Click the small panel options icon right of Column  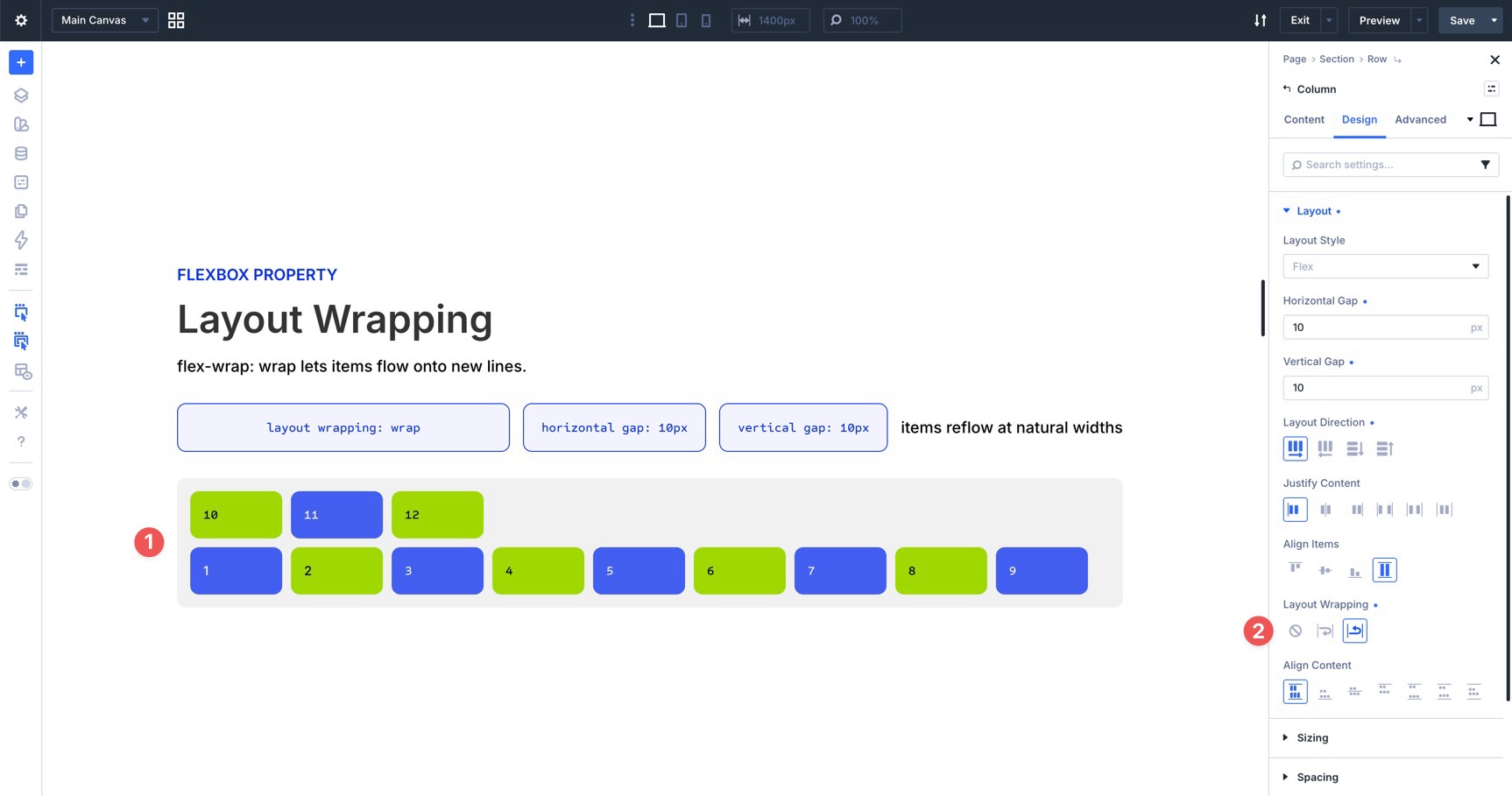1491,88
